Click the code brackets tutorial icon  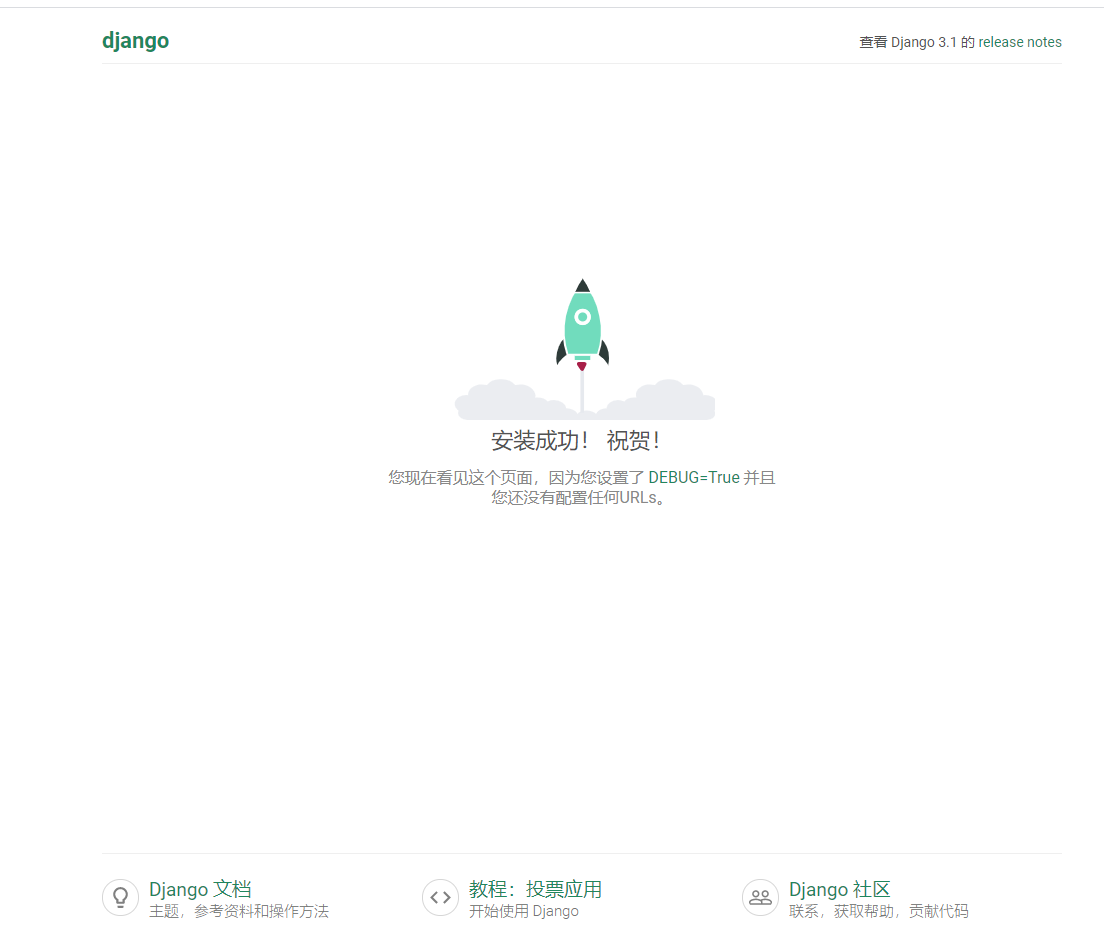coord(441,897)
